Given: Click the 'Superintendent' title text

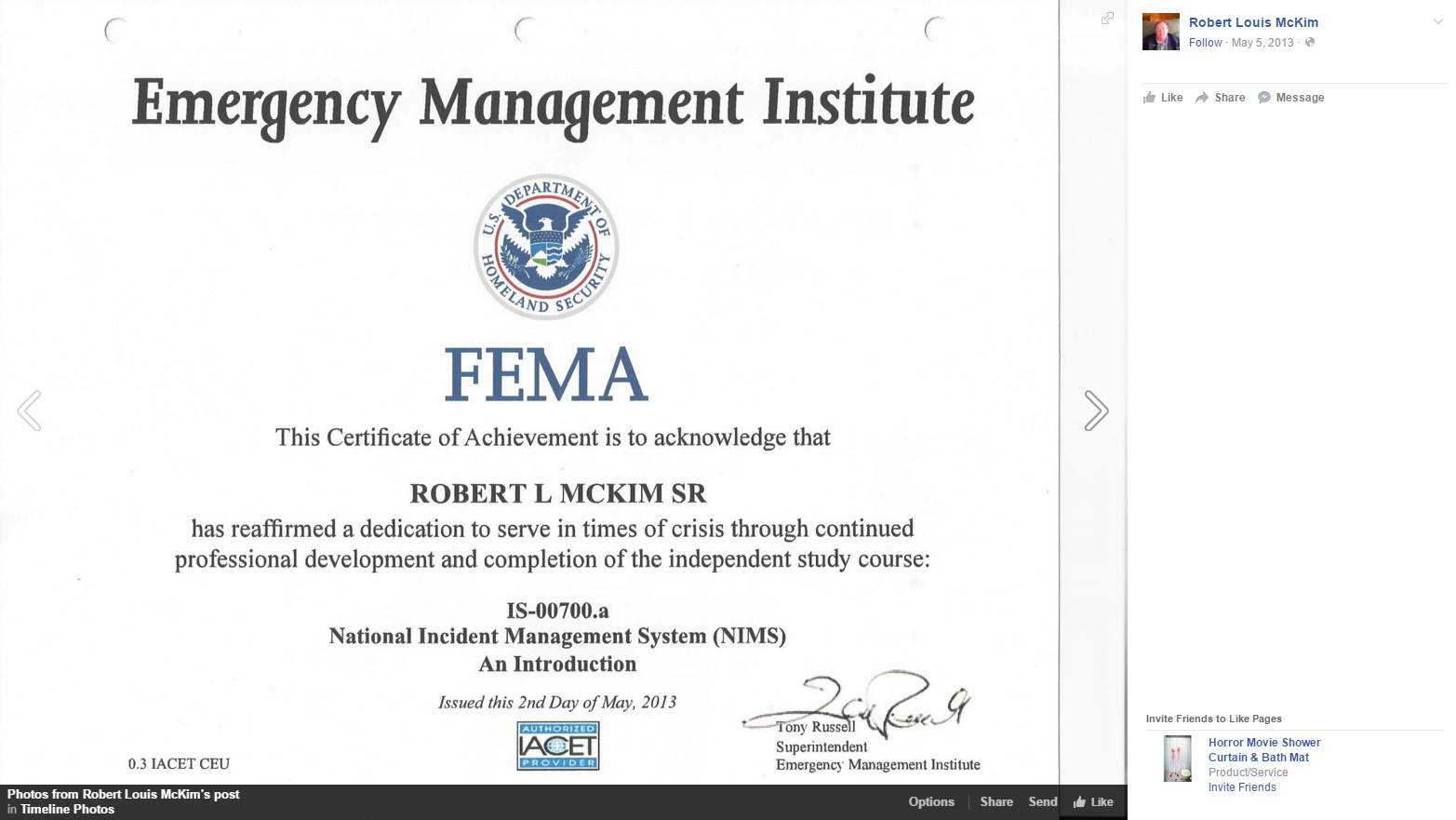Looking at the screenshot, I should pos(822,746).
